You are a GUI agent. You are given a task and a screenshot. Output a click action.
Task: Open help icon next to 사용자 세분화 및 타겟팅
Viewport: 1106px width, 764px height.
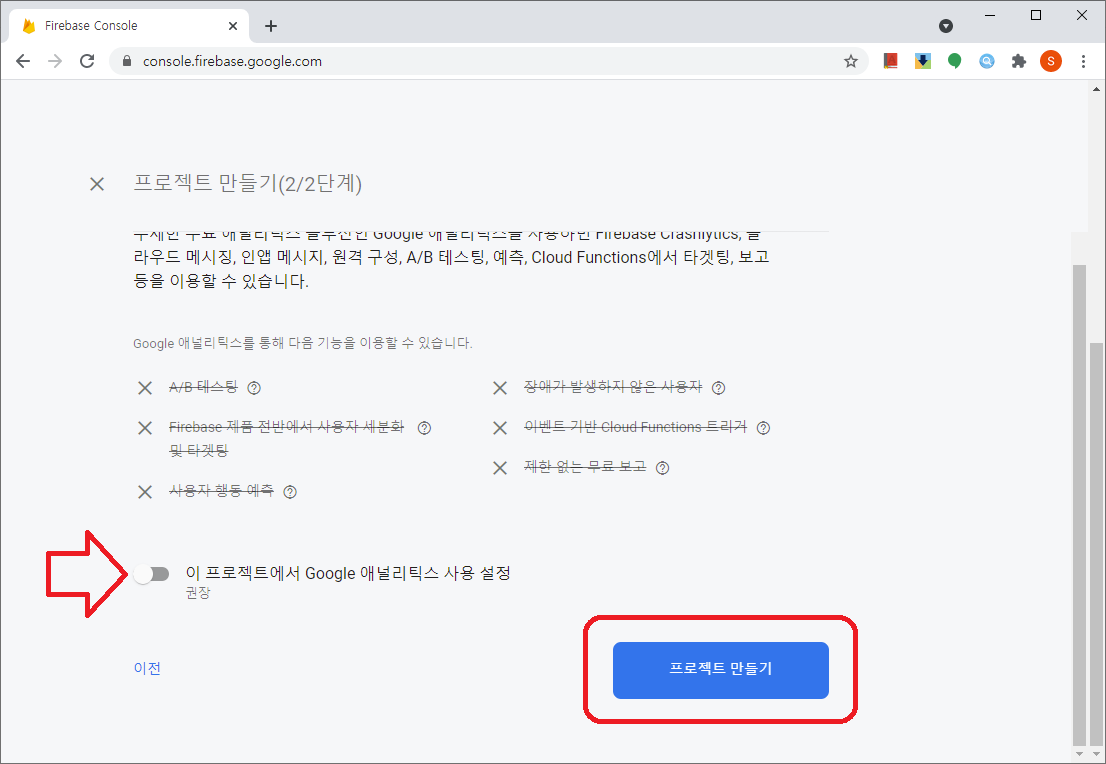[x=425, y=428]
